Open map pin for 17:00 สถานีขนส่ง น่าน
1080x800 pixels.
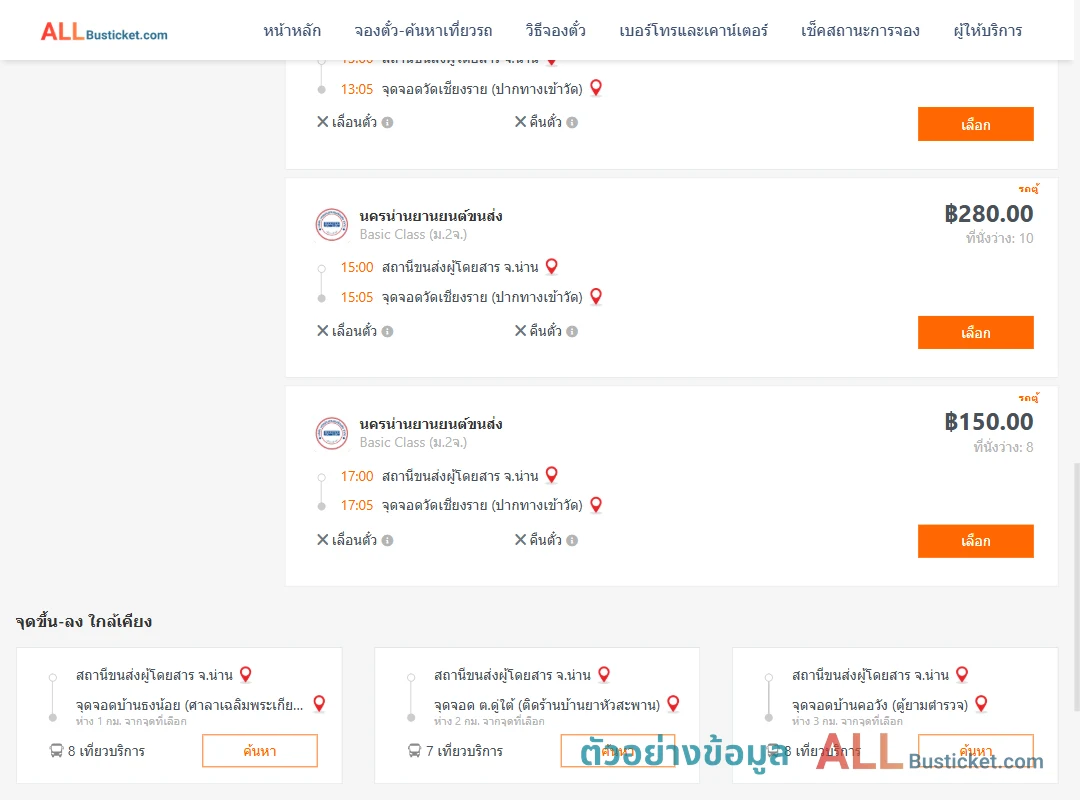[552, 475]
